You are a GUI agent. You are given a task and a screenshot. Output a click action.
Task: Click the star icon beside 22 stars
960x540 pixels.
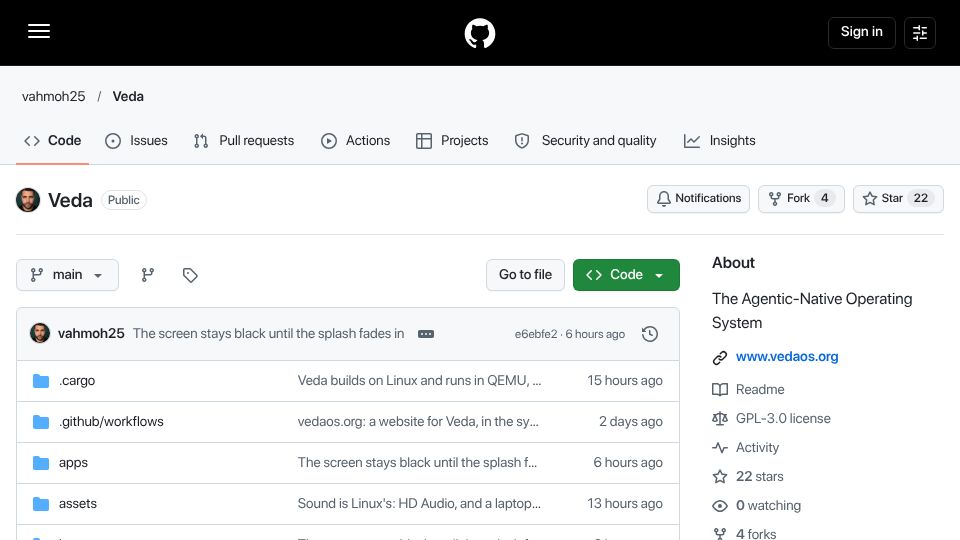click(720, 476)
